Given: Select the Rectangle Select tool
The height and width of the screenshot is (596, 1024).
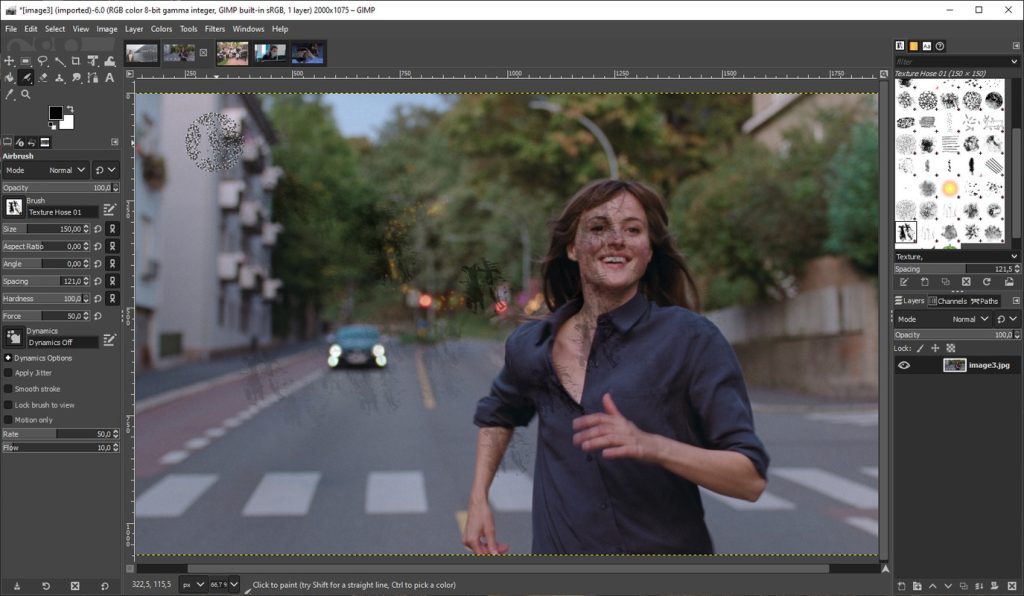Looking at the screenshot, I should point(25,61).
